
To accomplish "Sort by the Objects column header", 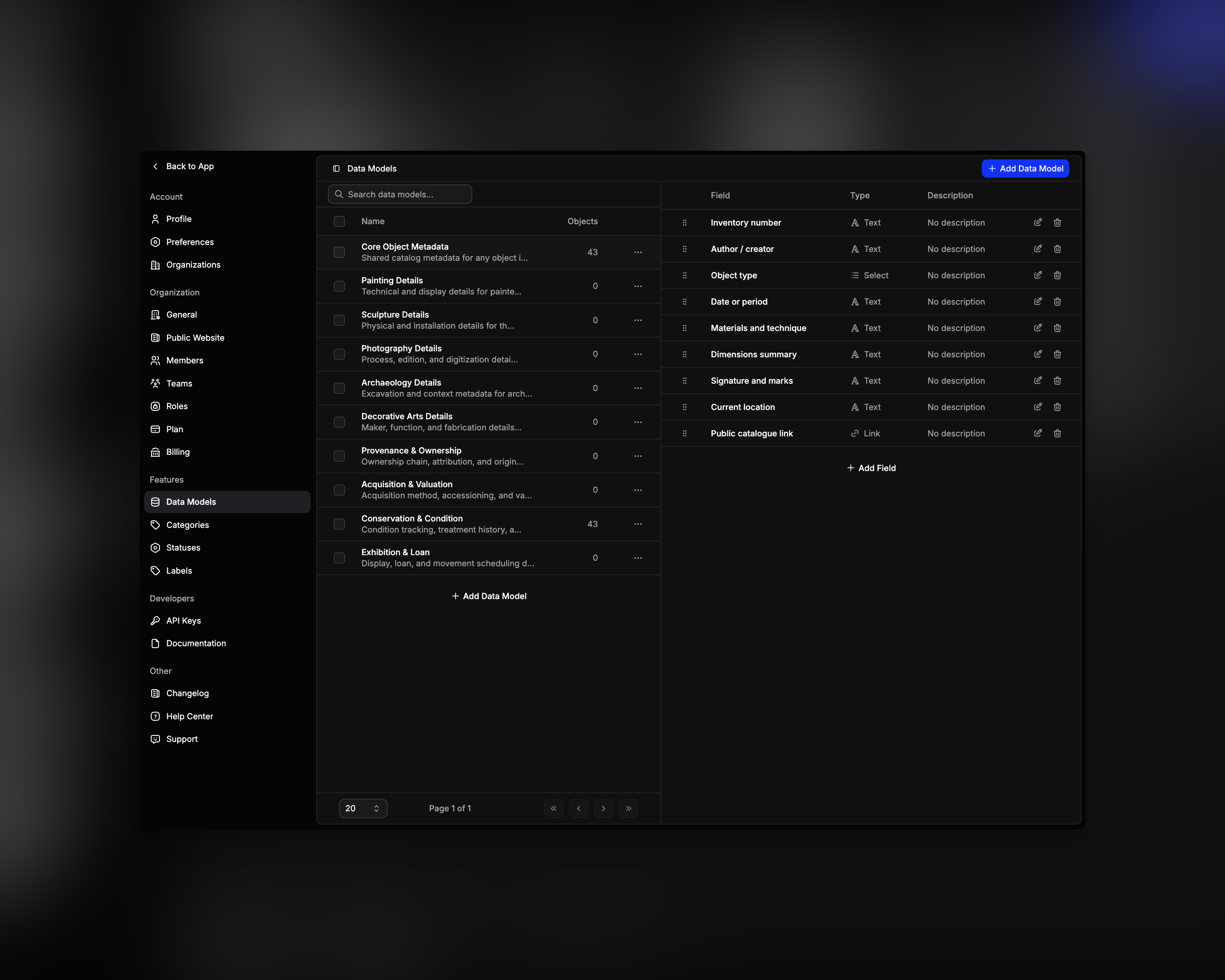I will pos(582,221).
